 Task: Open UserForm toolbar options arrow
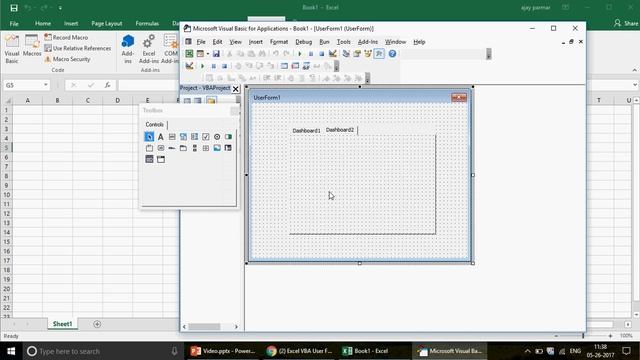368,78
